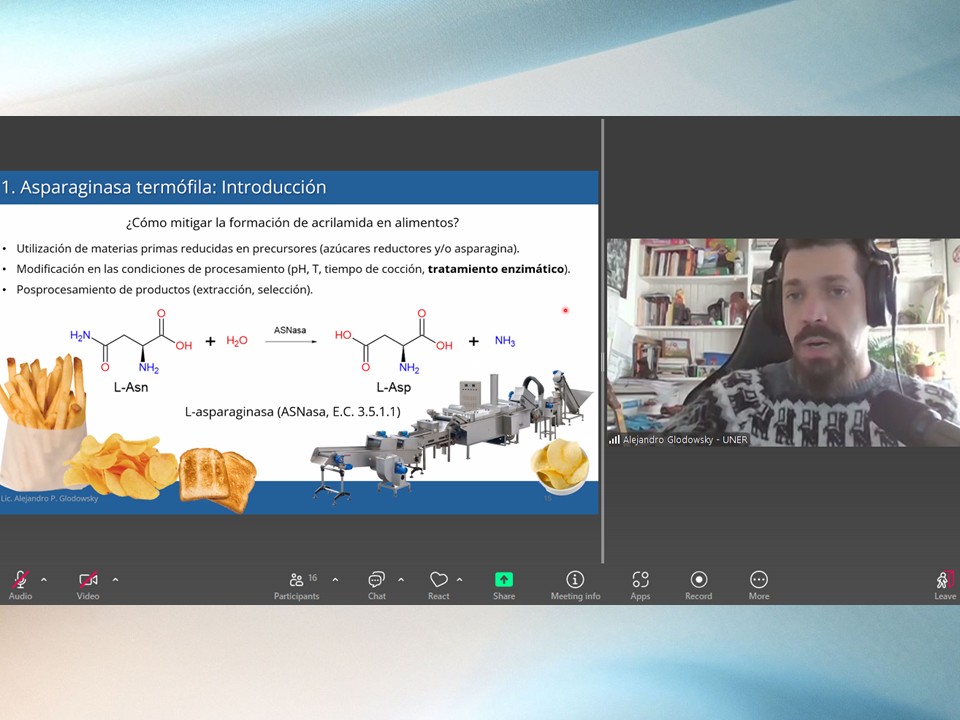This screenshot has width=960, height=720.
Task: Expand reactions chevron next to React
Action: click(x=459, y=580)
